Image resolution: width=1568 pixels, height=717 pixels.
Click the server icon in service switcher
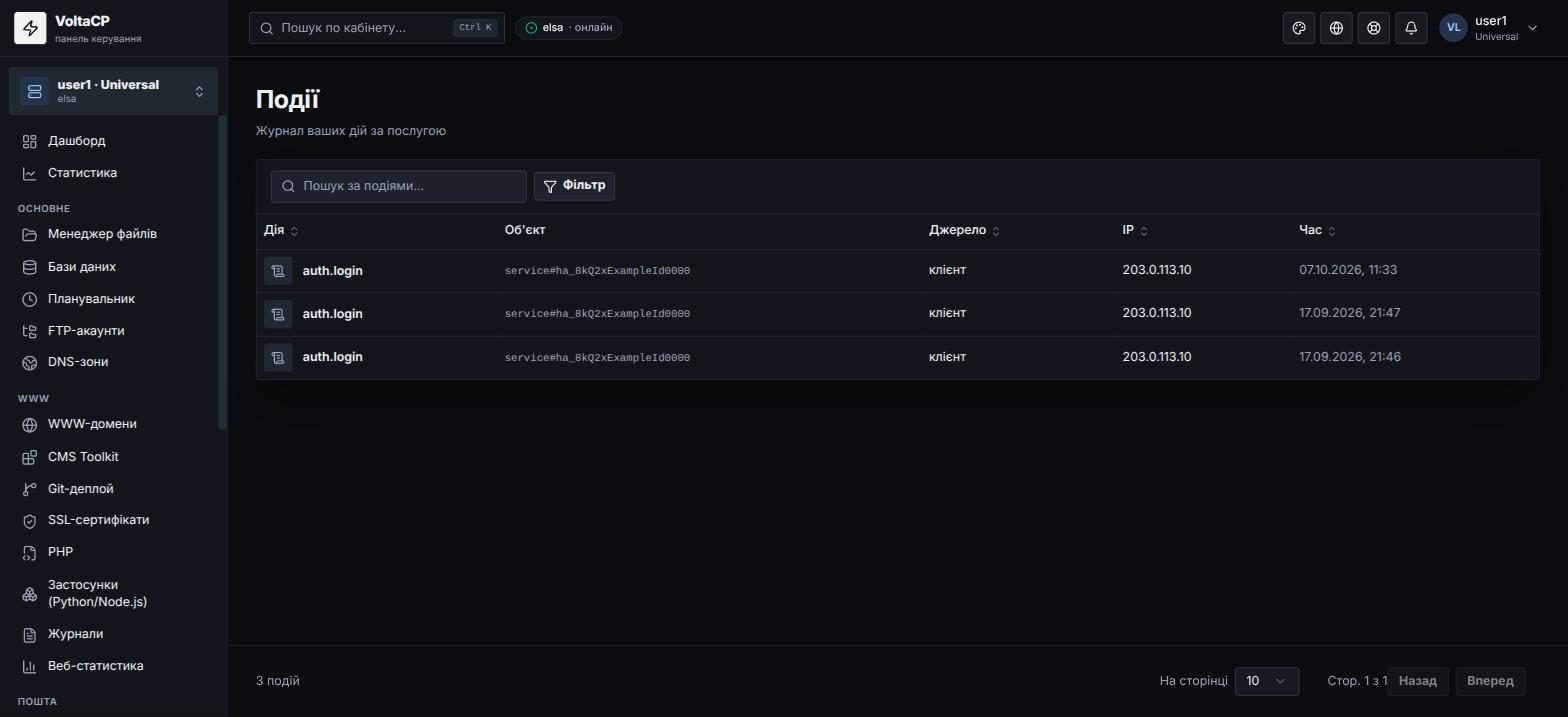[x=34, y=91]
